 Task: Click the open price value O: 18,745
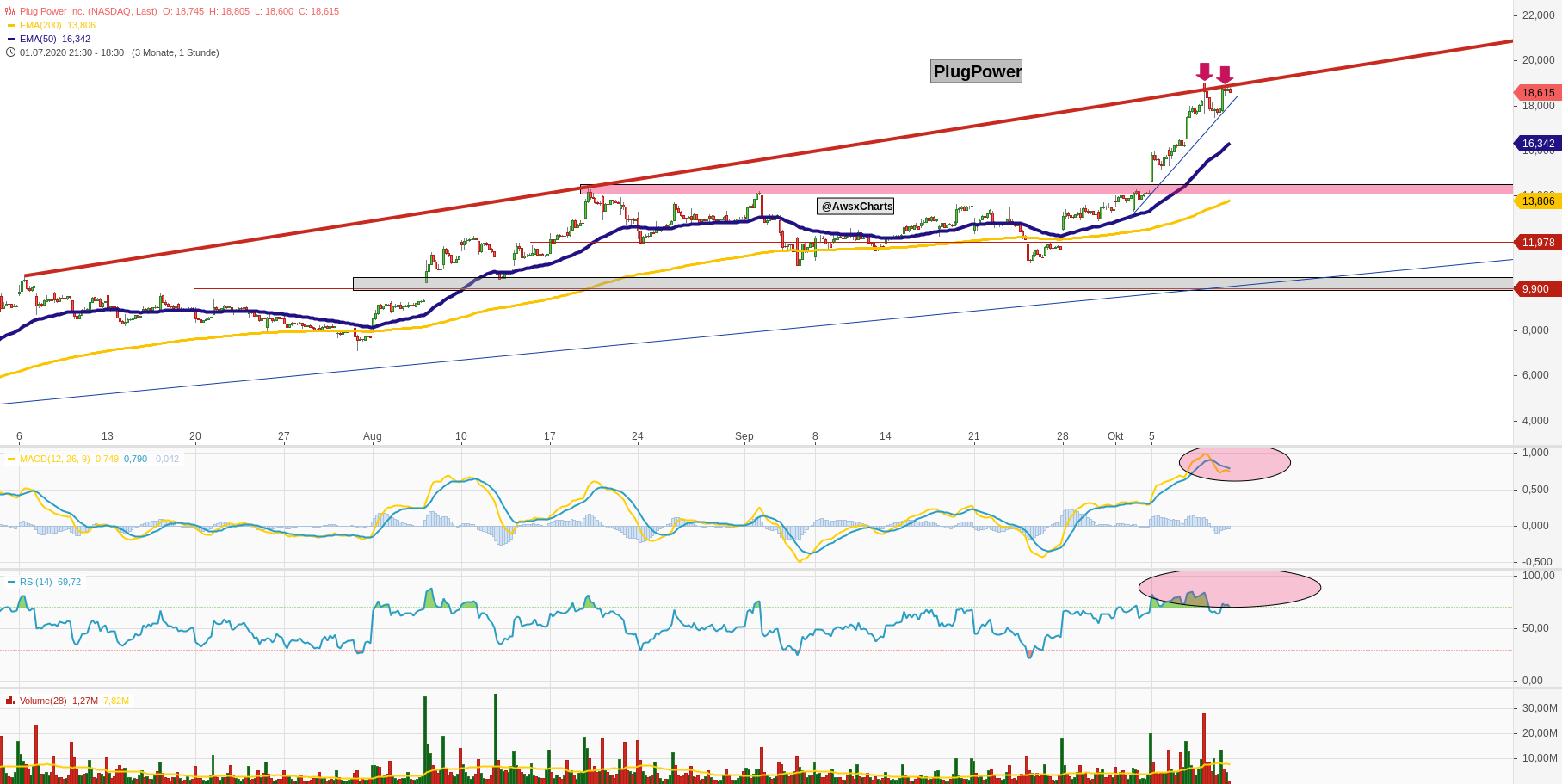[x=183, y=11]
